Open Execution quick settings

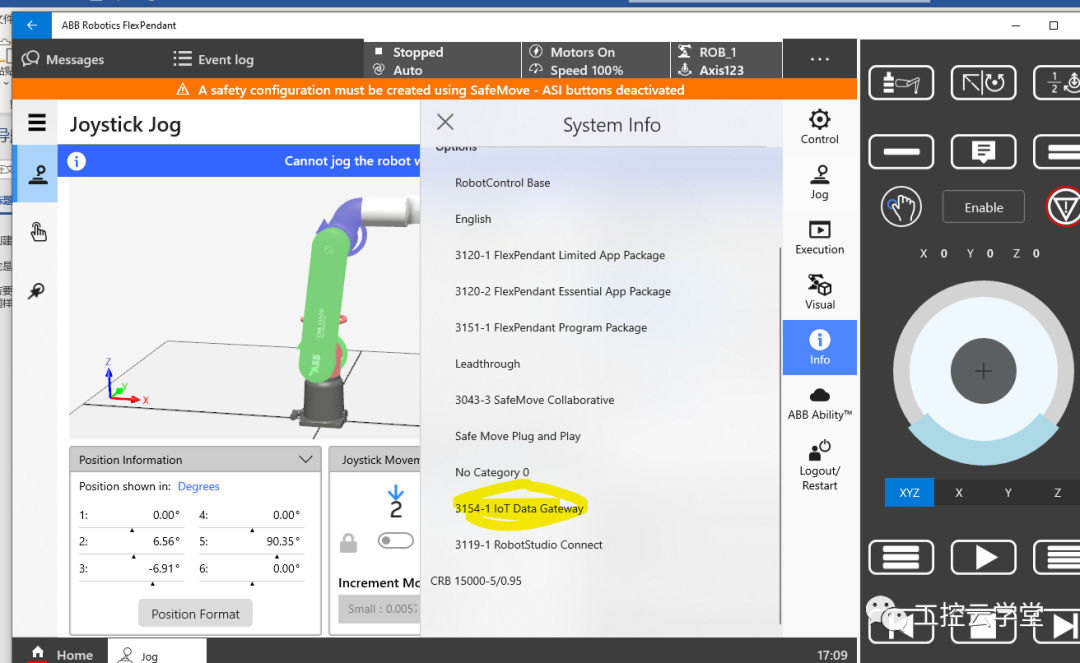(820, 237)
